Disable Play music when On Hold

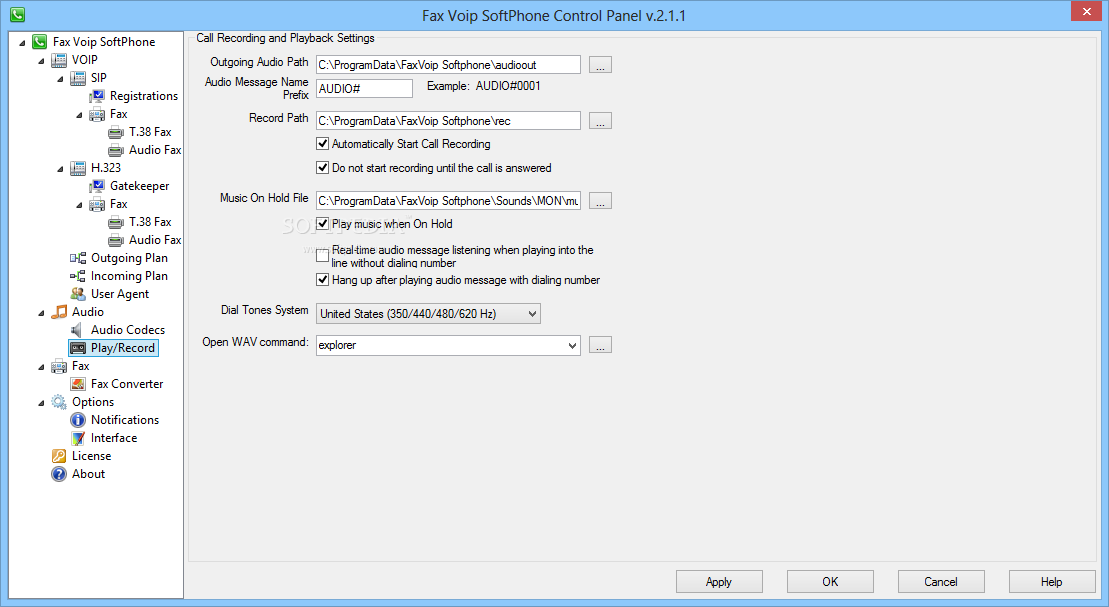(323, 224)
